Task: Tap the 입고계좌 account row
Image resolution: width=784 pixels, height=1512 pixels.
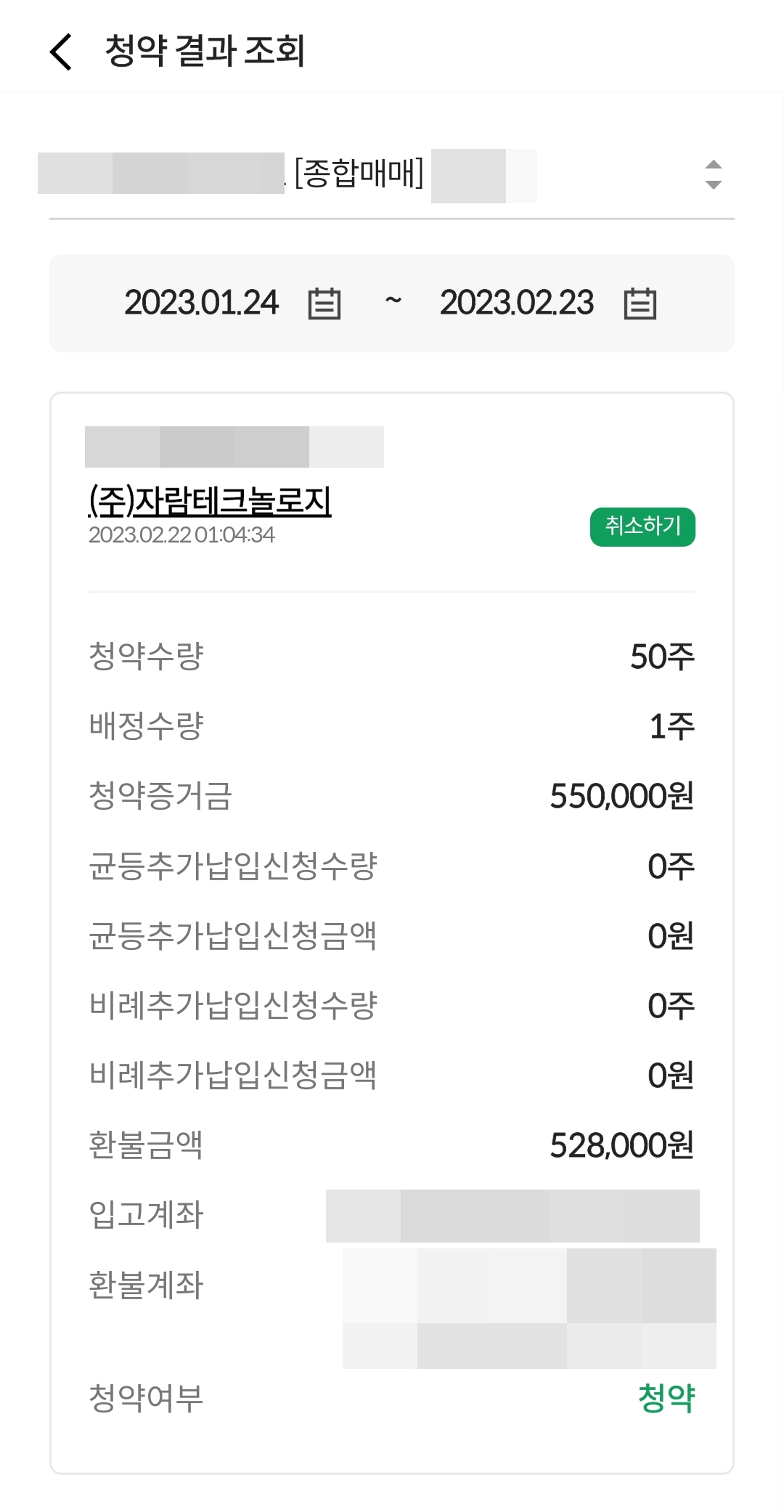Action: [x=391, y=1215]
